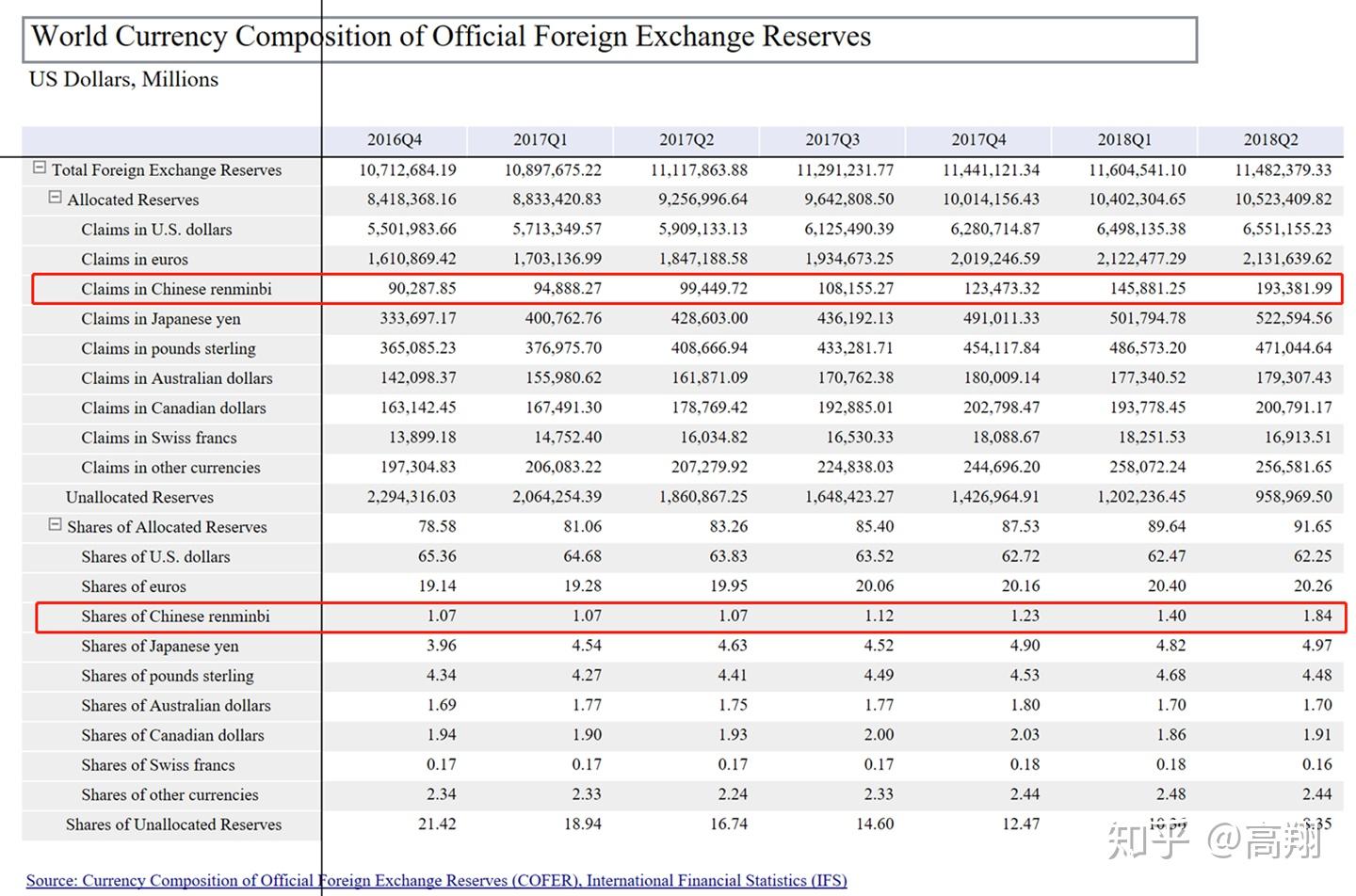
Task: Select yen claims value 400,762.76
Action: (563, 319)
